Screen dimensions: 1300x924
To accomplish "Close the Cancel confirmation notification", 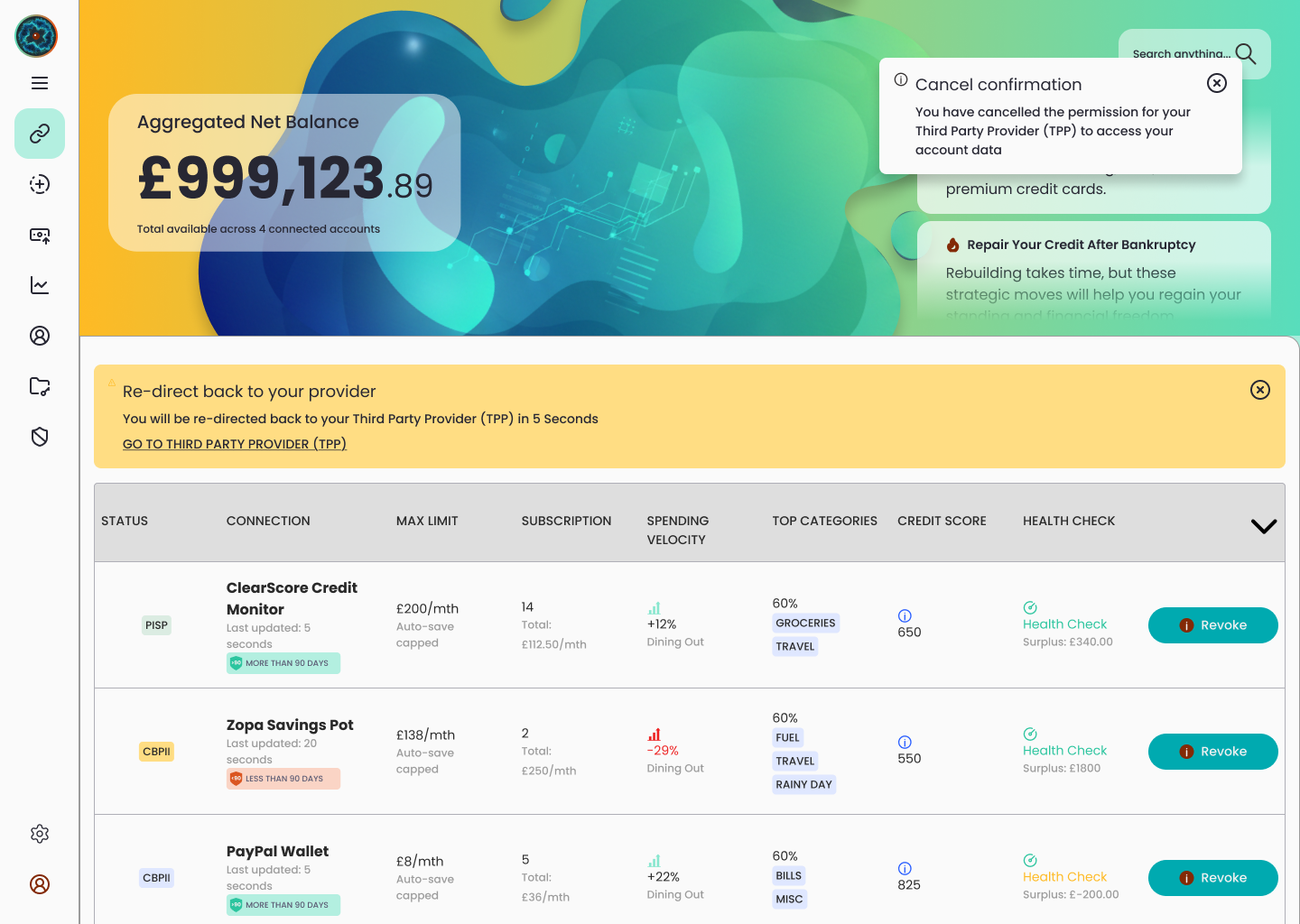I will [1217, 83].
